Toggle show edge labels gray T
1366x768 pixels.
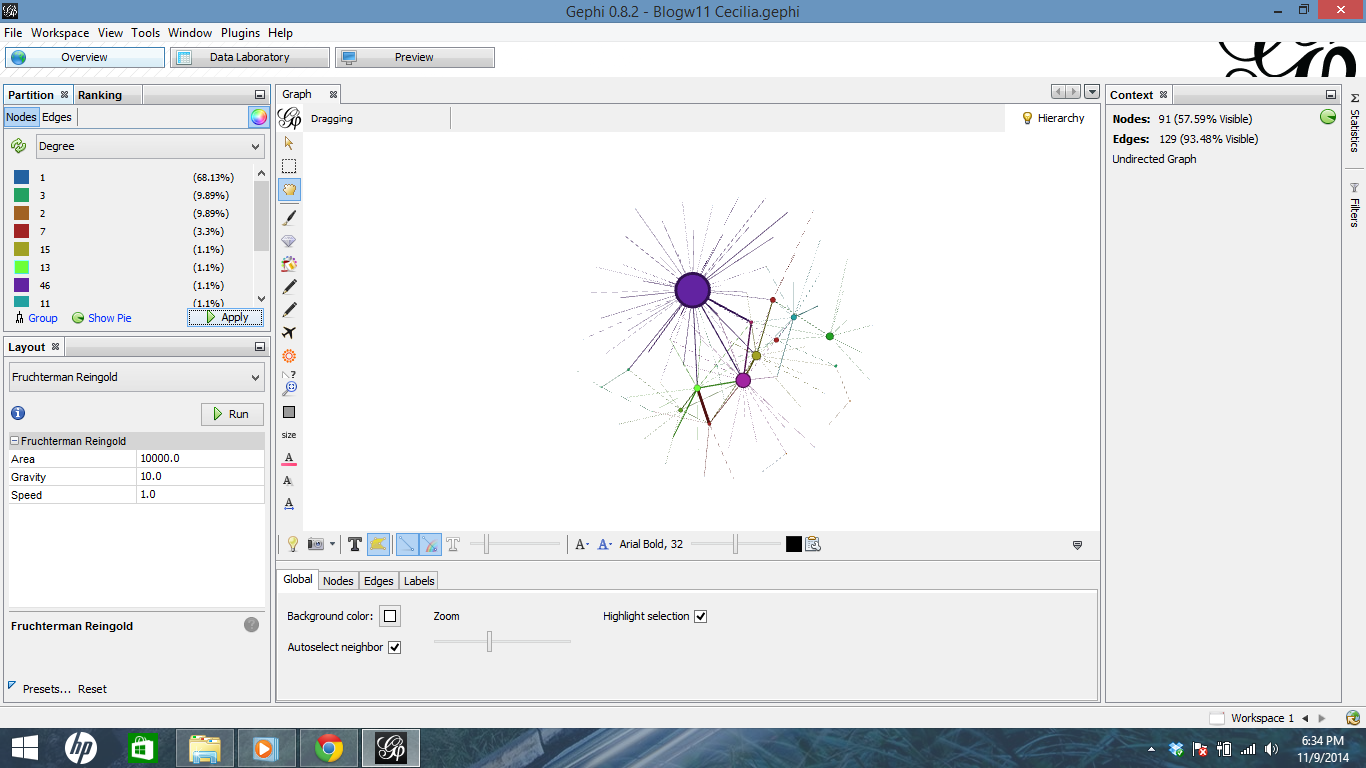[453, 544]
